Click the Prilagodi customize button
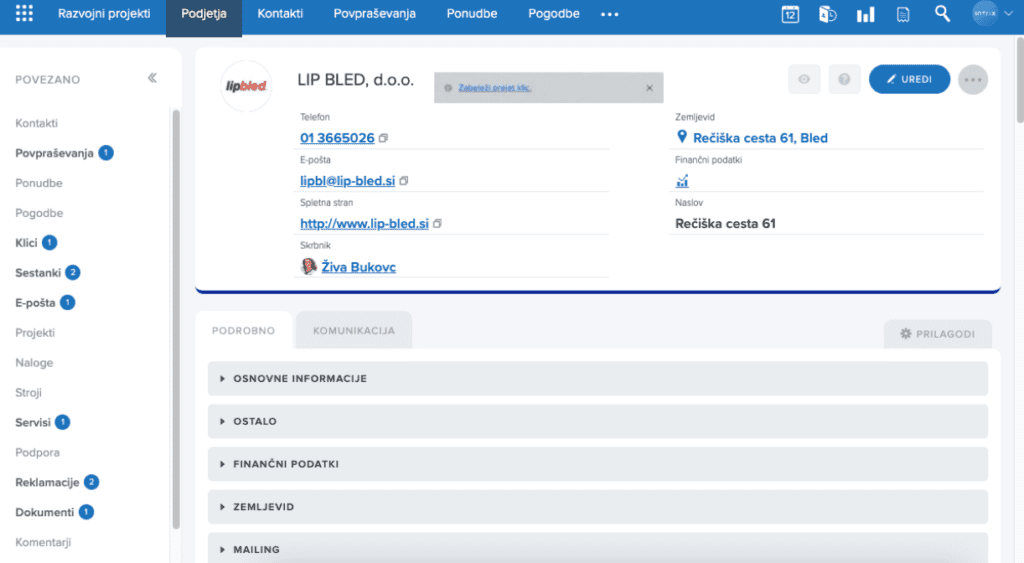 coord(938,334)
